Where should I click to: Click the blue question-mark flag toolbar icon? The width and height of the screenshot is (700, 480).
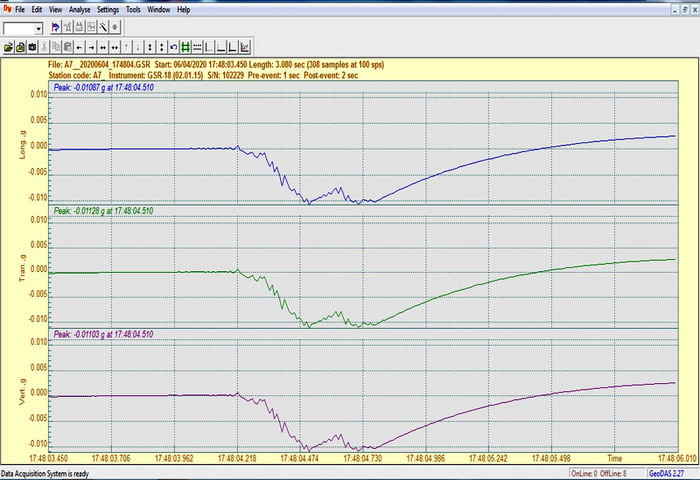click(x=56, y=27)
